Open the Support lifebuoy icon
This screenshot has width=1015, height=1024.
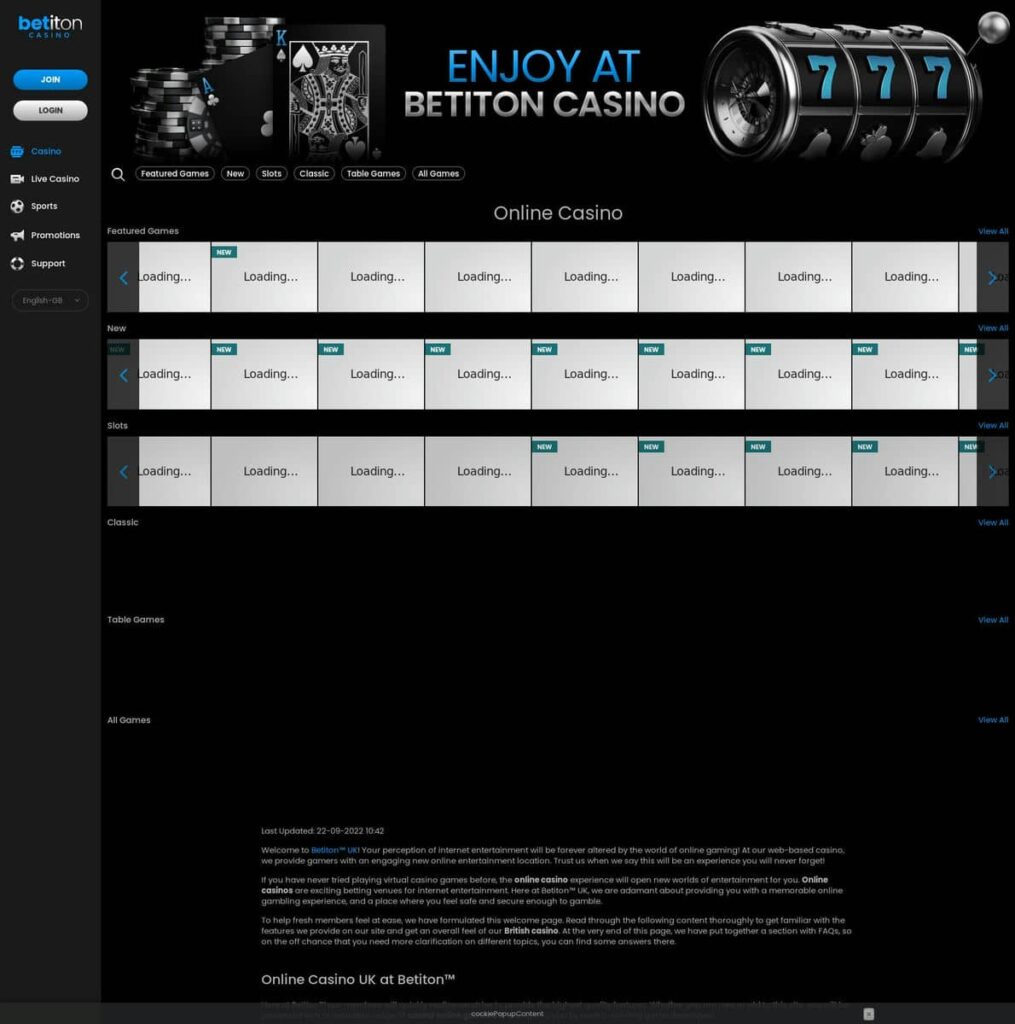point(17,264)
